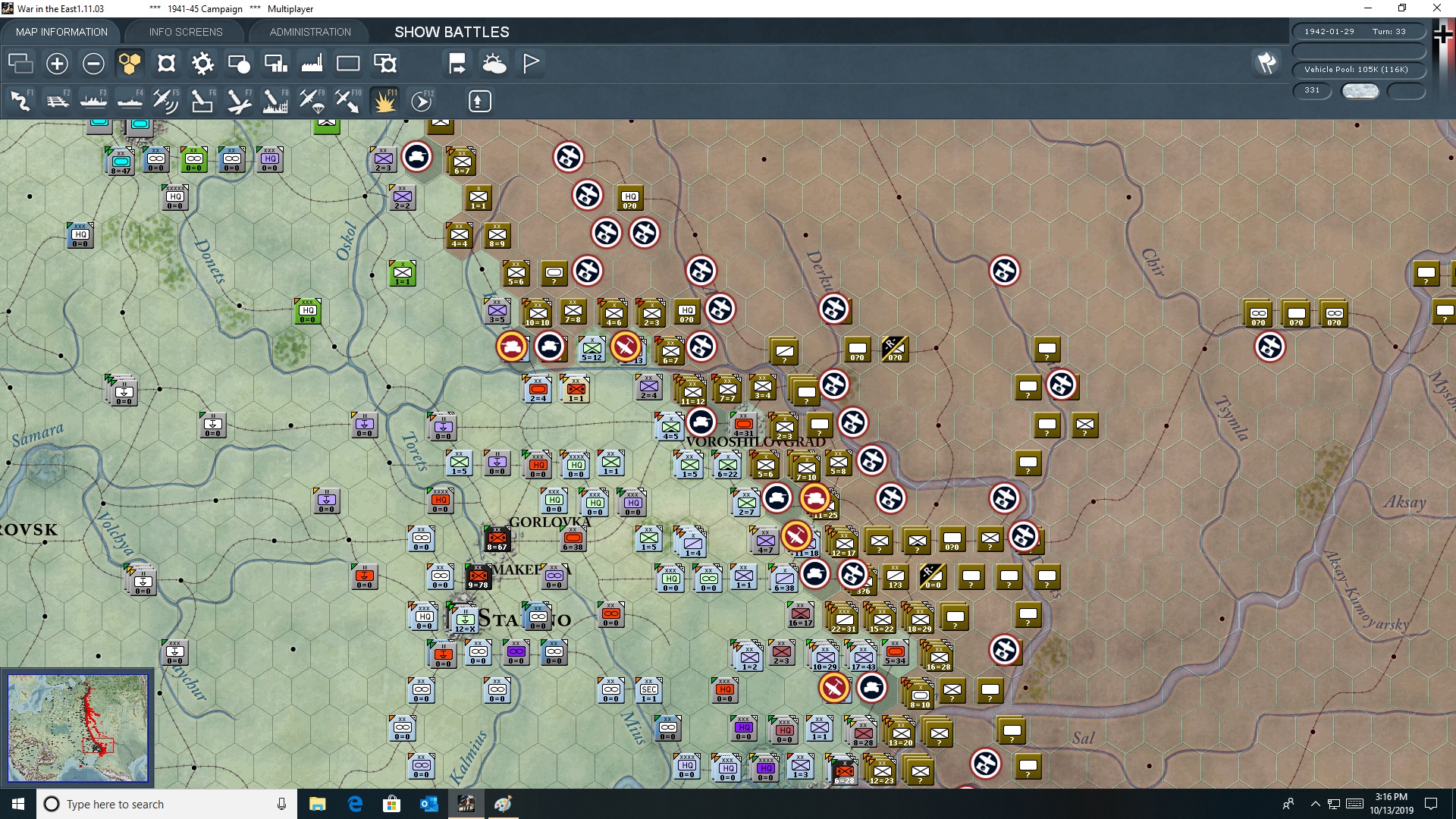
Task: Click the zoom in plus icon
Action: pos(57,64)
